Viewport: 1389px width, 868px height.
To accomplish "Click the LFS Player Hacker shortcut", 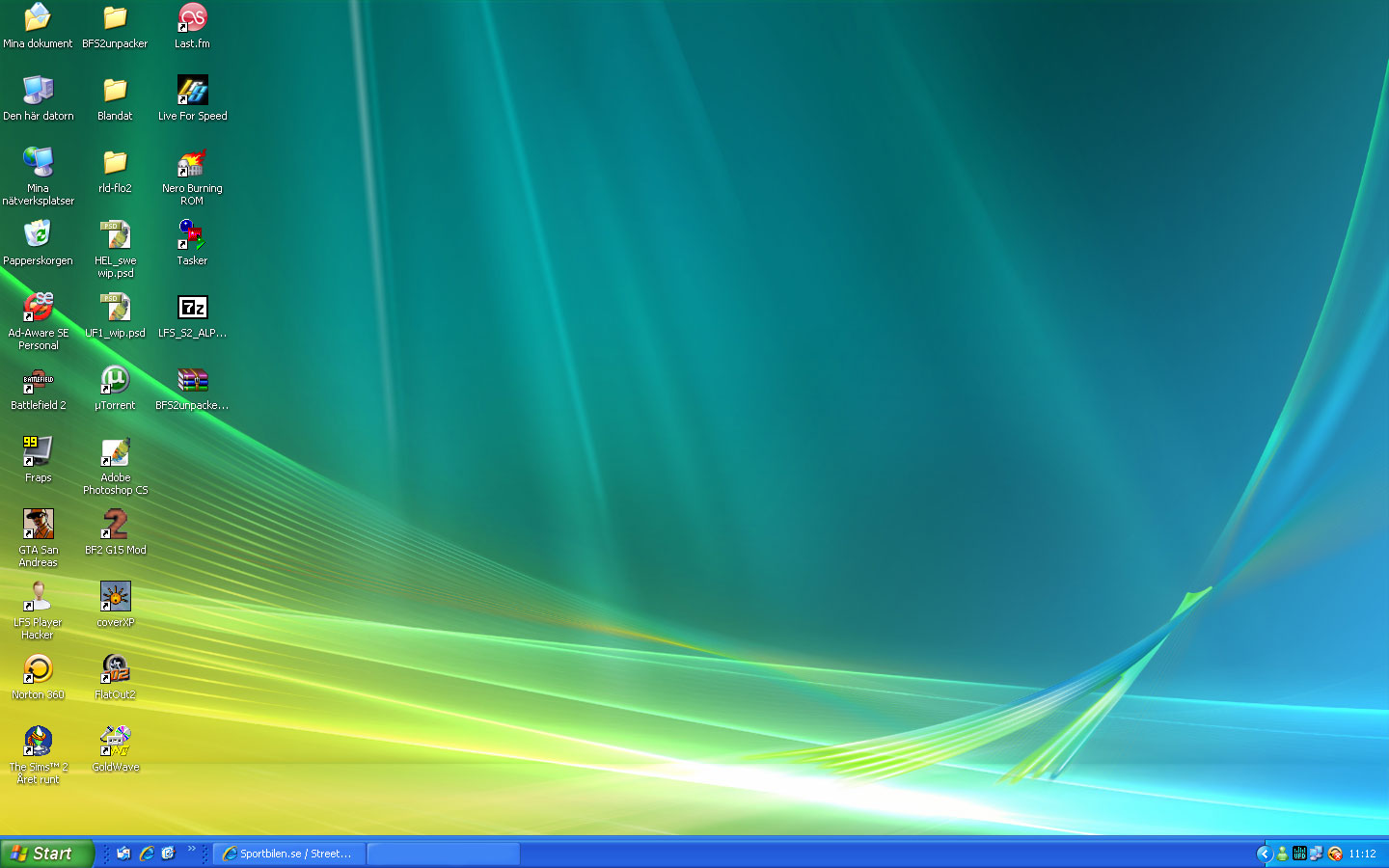I will pyautogui.click(x=38, y=610).
